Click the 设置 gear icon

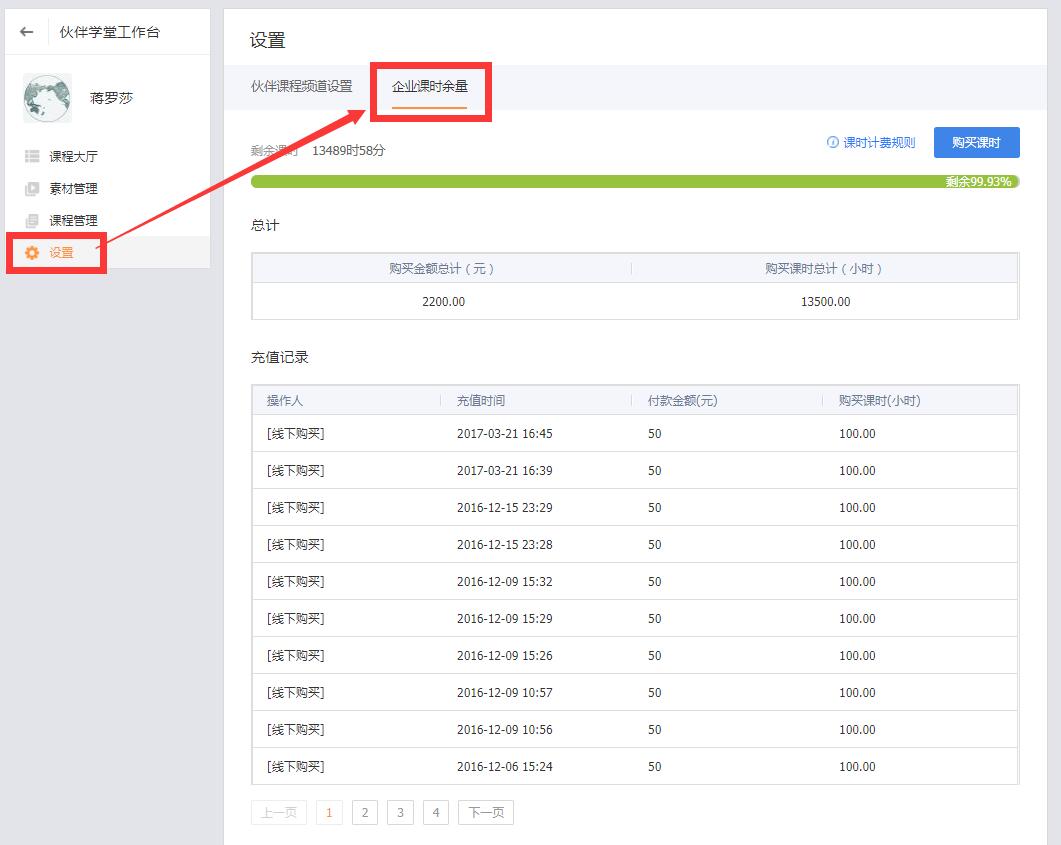coord(32,253)
